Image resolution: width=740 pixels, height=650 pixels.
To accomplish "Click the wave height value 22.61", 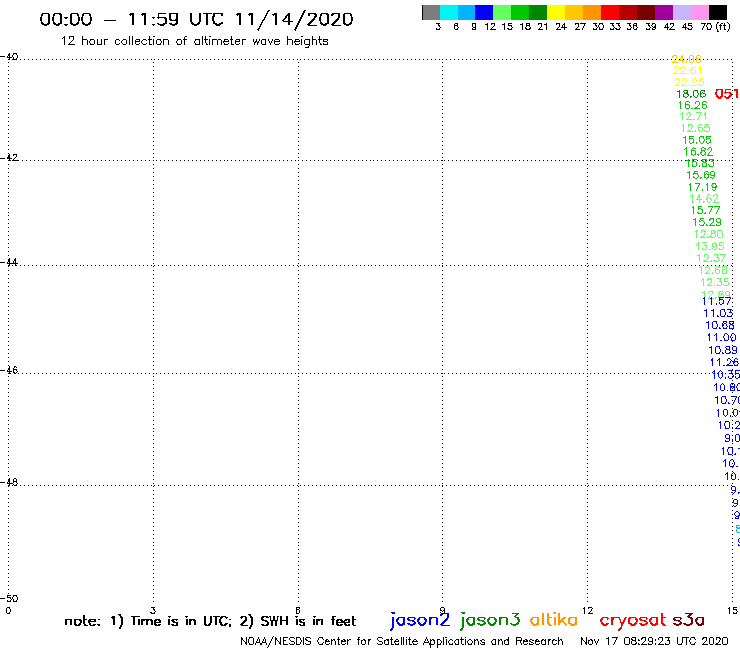I will [688, 70].
